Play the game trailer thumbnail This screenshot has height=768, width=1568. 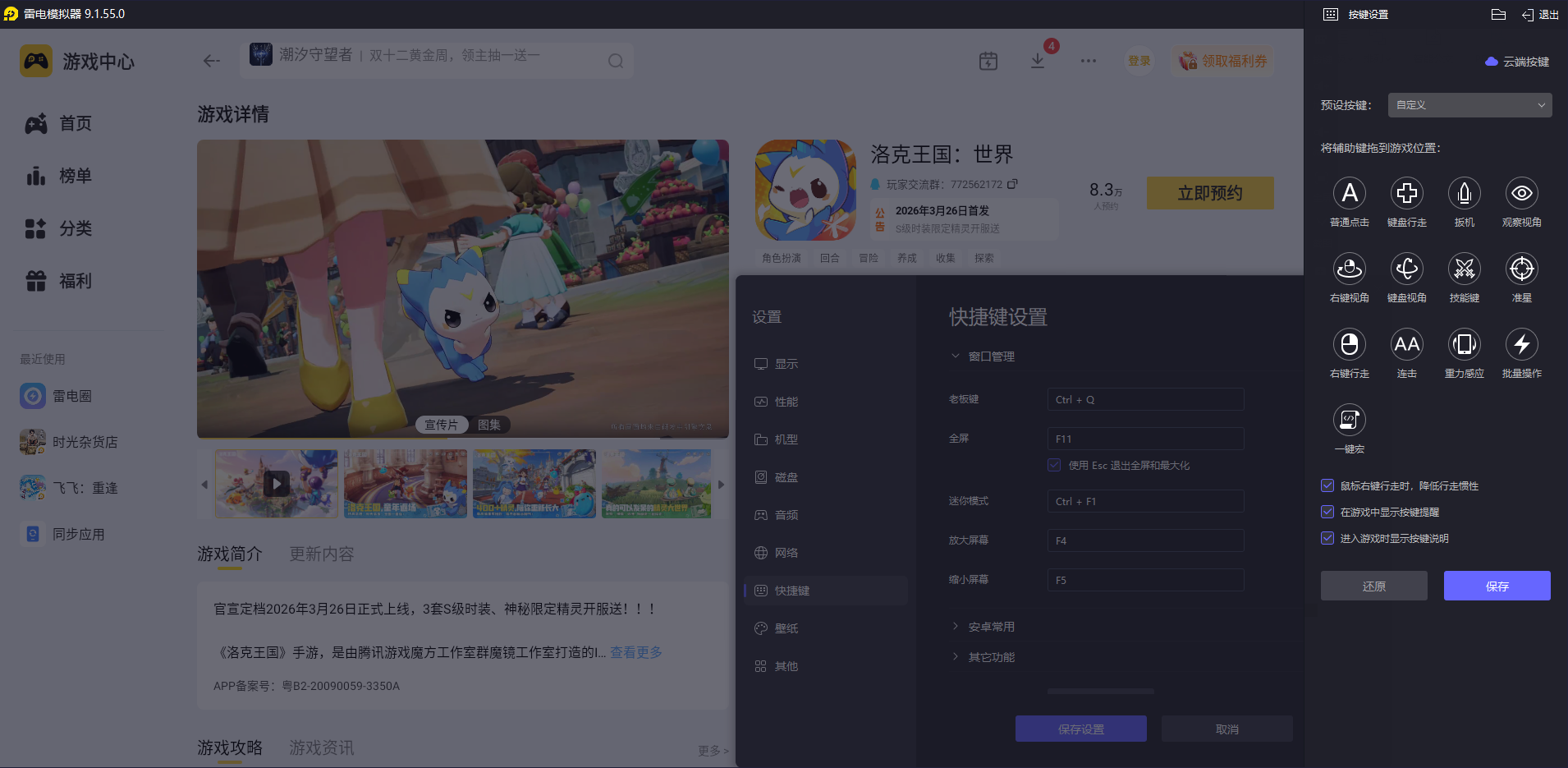276,484
